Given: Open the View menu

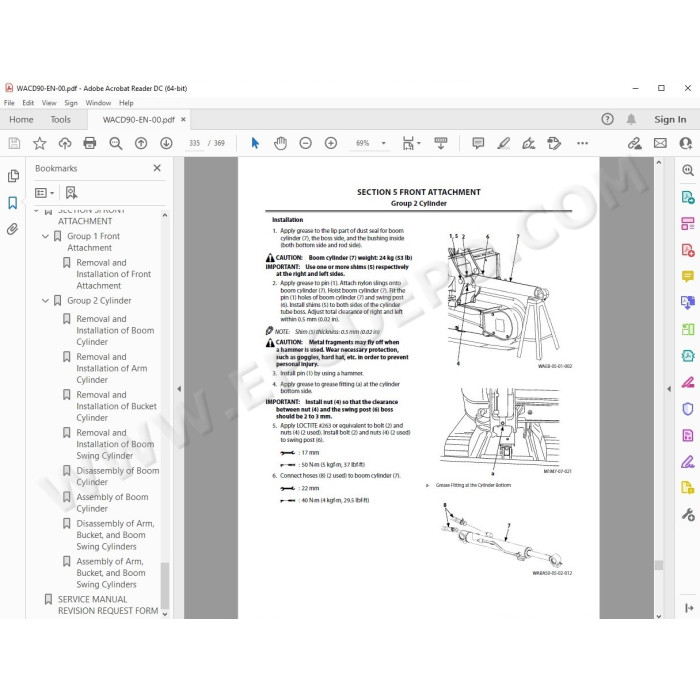Looking at the screenshot, I should pyautogui.click(x=49, y=103).
